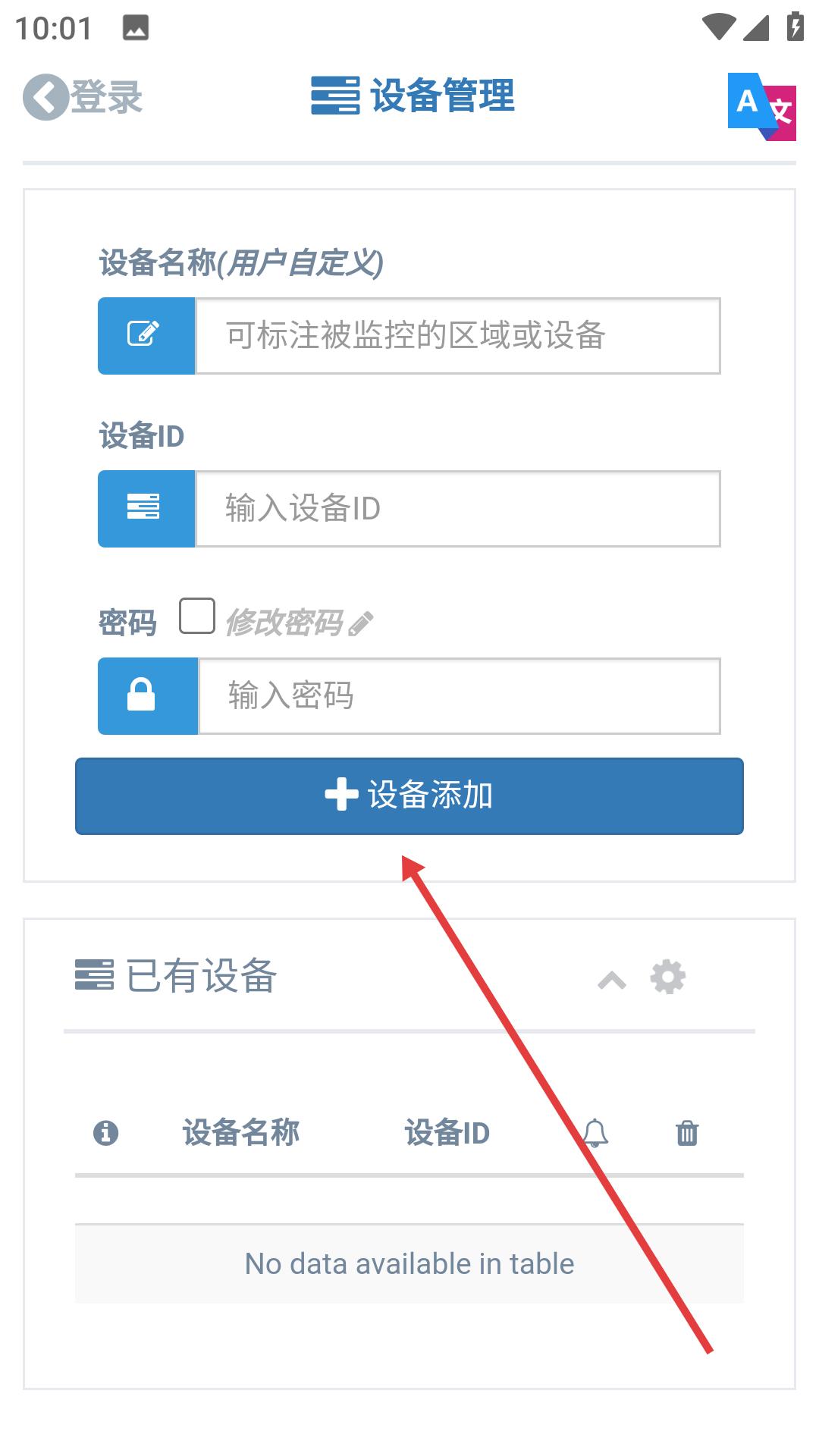The width and height of the screenshot is (819, 1456).
Task: Focus the 输入设备ID input field
Action: [x=458, y=509]
